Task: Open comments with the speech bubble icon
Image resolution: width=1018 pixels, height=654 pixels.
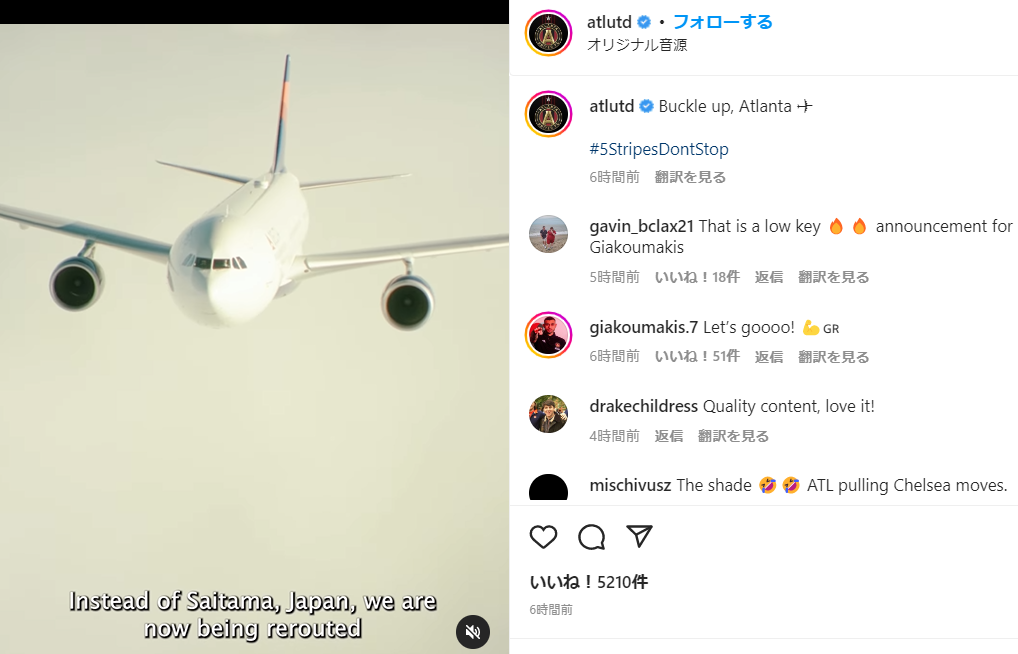Action: [x=591, y=537]
